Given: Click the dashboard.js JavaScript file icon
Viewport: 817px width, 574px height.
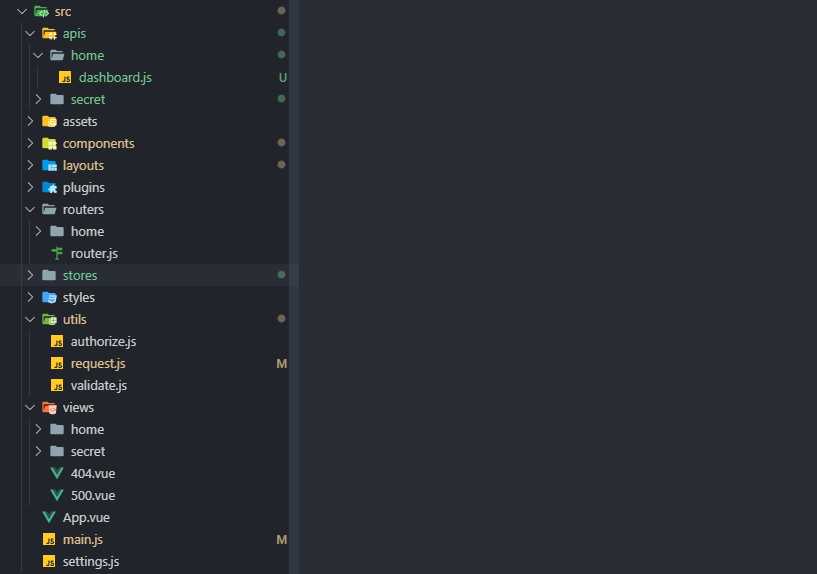Looking at the screenshot, I should coord(65,77).
